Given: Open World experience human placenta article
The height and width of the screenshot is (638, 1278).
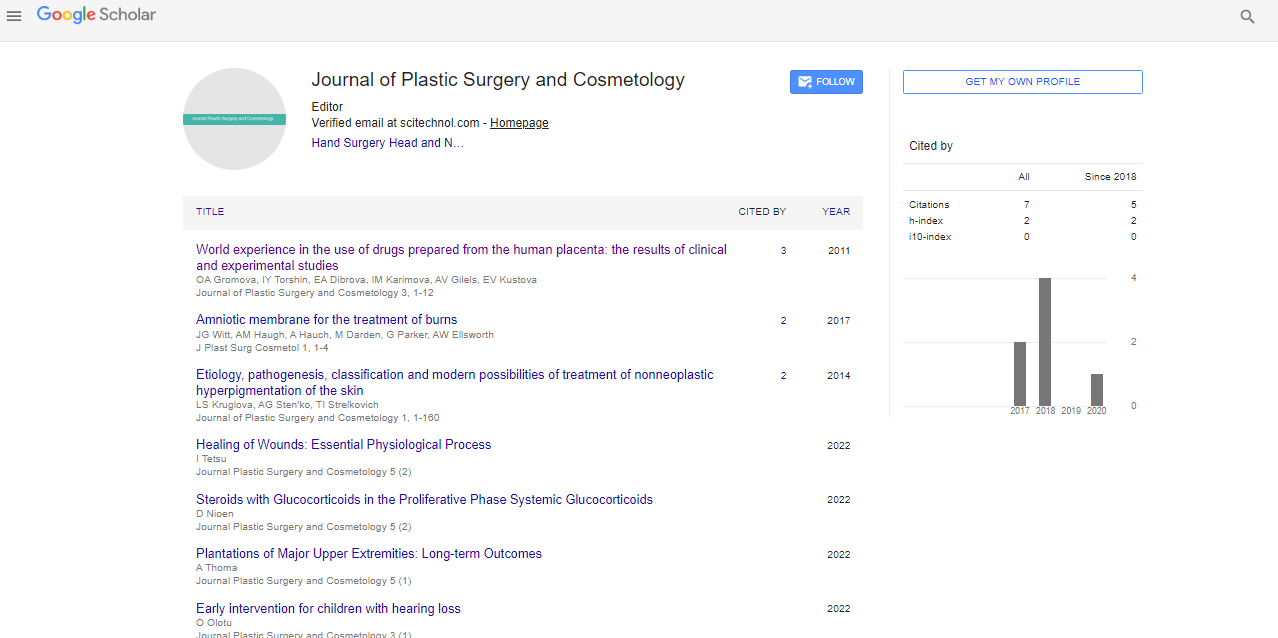Looking at the screenshot, I should pyautogui.click(x=461, y=257).
